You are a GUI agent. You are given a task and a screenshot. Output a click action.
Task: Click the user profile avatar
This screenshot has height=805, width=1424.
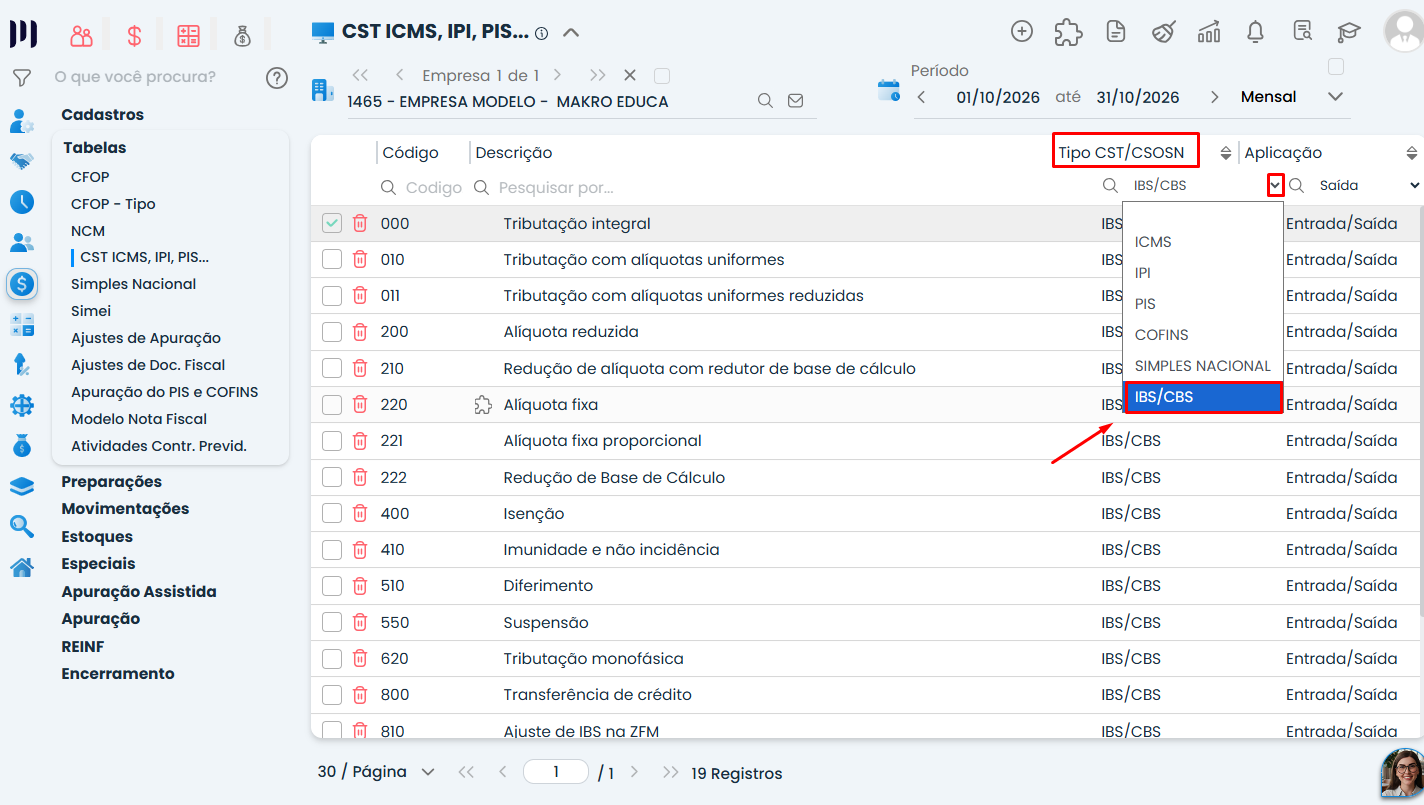[1403, 31]
